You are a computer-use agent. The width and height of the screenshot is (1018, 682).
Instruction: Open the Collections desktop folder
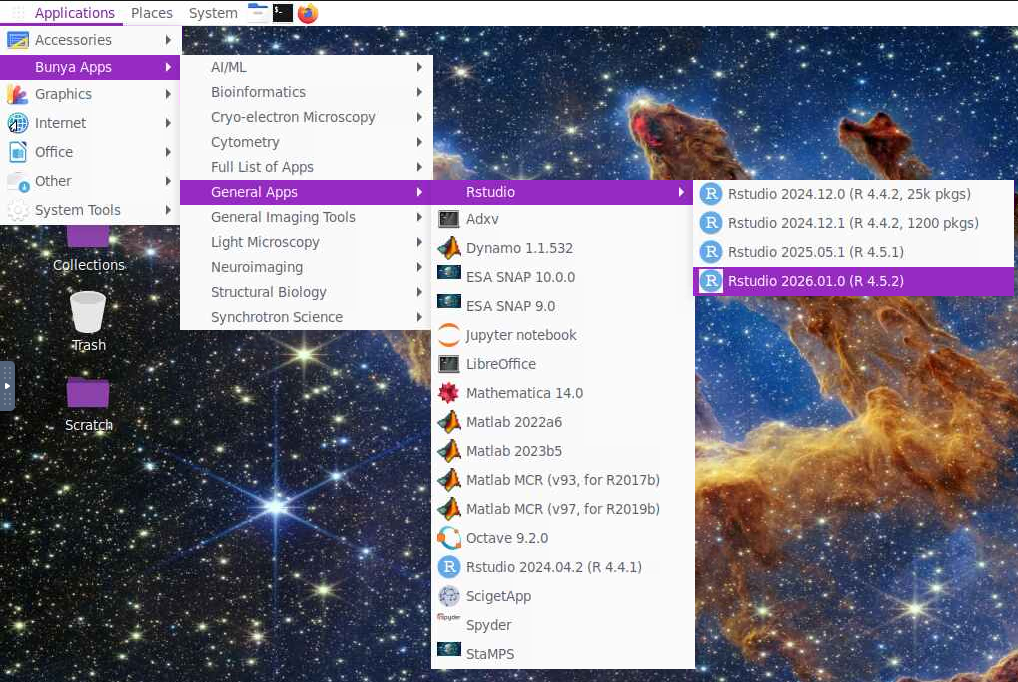88,250
